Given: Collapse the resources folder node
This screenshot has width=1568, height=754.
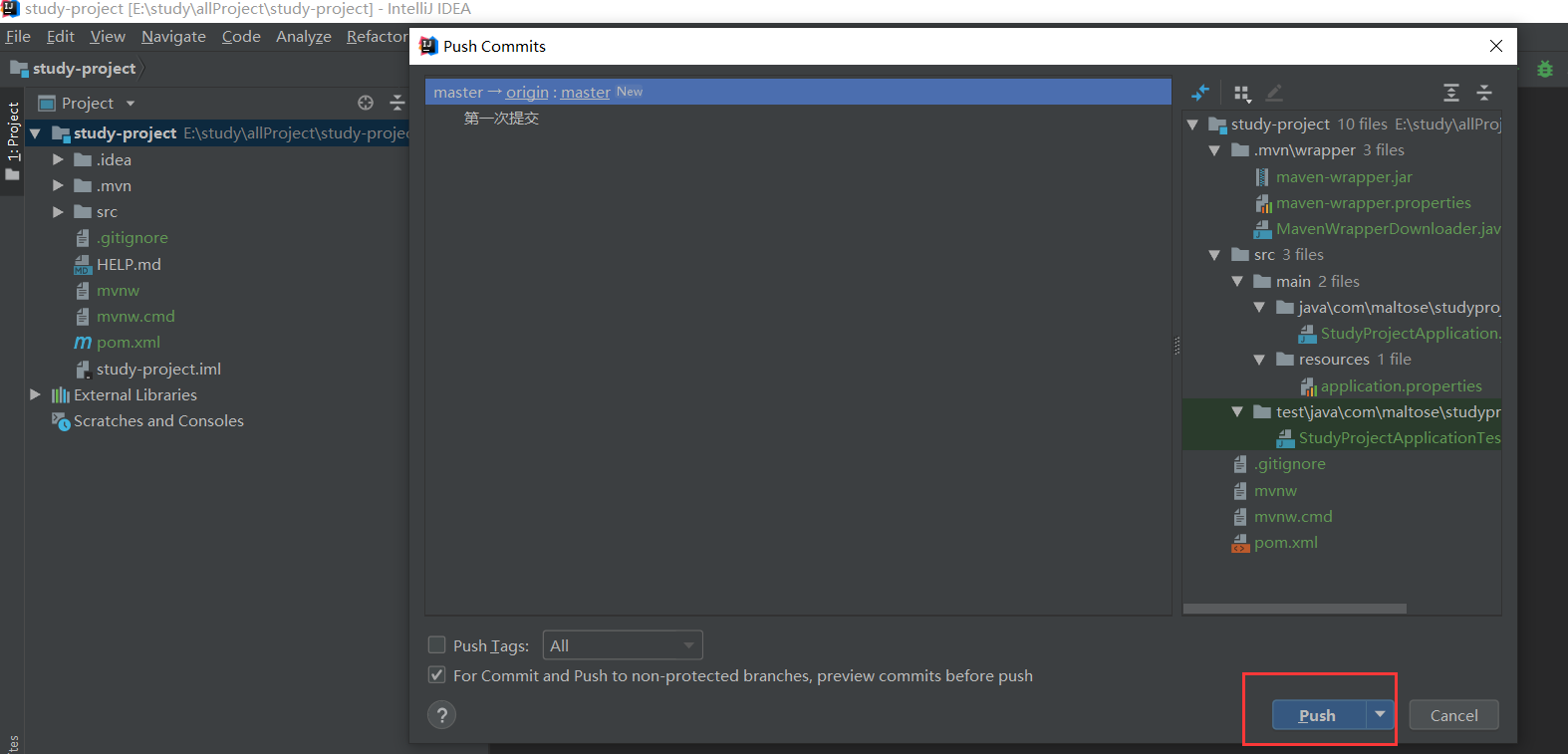Looking at the screenshot, I should pyautogui.click(x=1259, y=360).
